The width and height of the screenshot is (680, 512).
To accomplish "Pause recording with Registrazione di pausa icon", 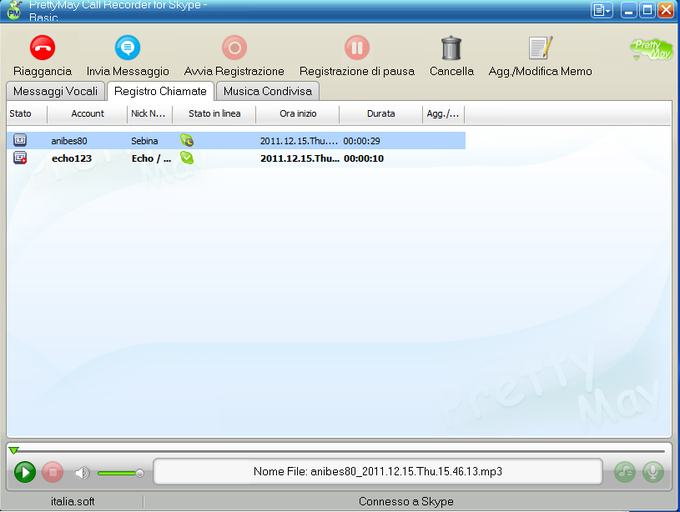I will [x=357, y=47].
